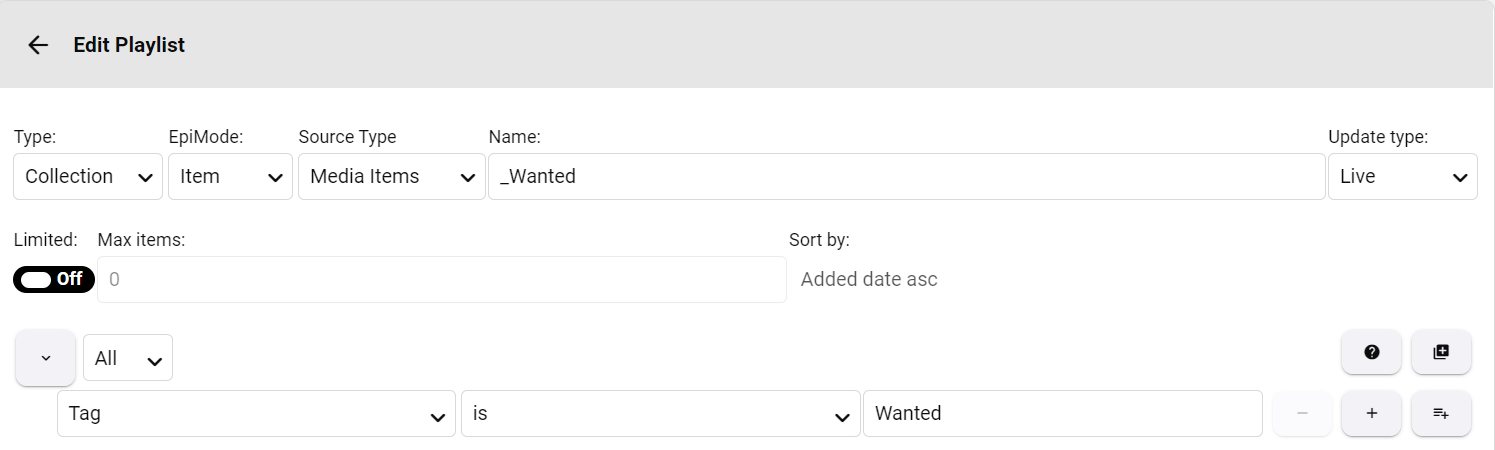
Task: Add a rule with the plus icon
Action: [x=1371, y=413]
